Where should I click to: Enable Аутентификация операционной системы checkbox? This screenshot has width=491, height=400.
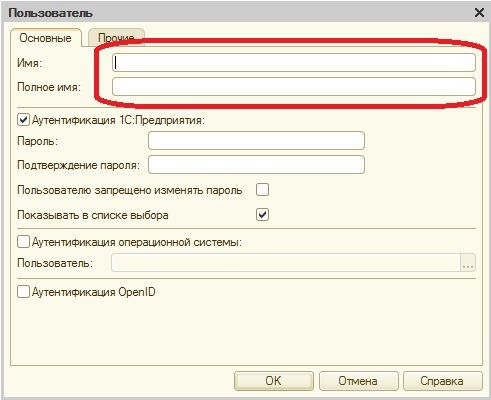coord(23,242)
